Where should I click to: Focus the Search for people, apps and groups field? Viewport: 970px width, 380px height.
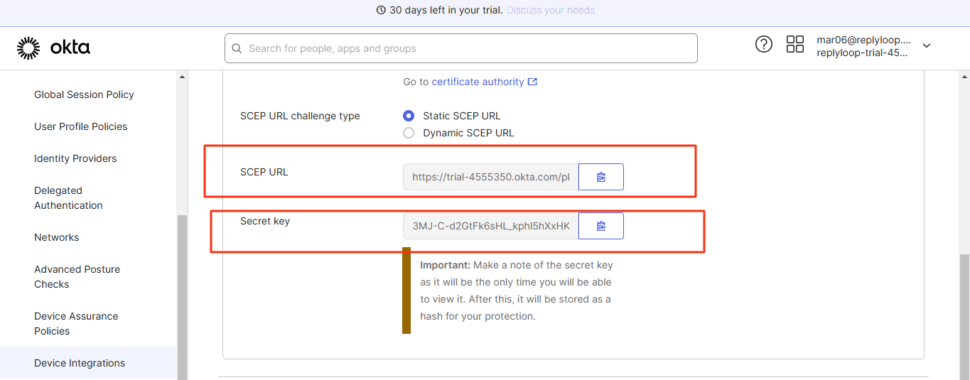pos(461,48)
